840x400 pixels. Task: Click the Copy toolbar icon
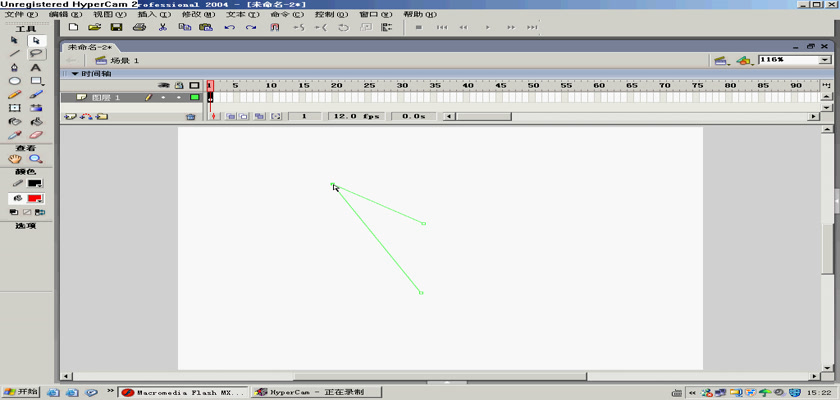[185, 27]
